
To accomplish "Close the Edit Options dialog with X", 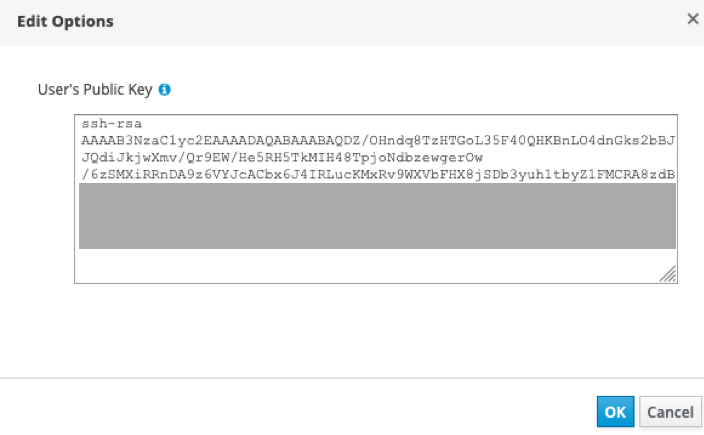I will [692, 19].
